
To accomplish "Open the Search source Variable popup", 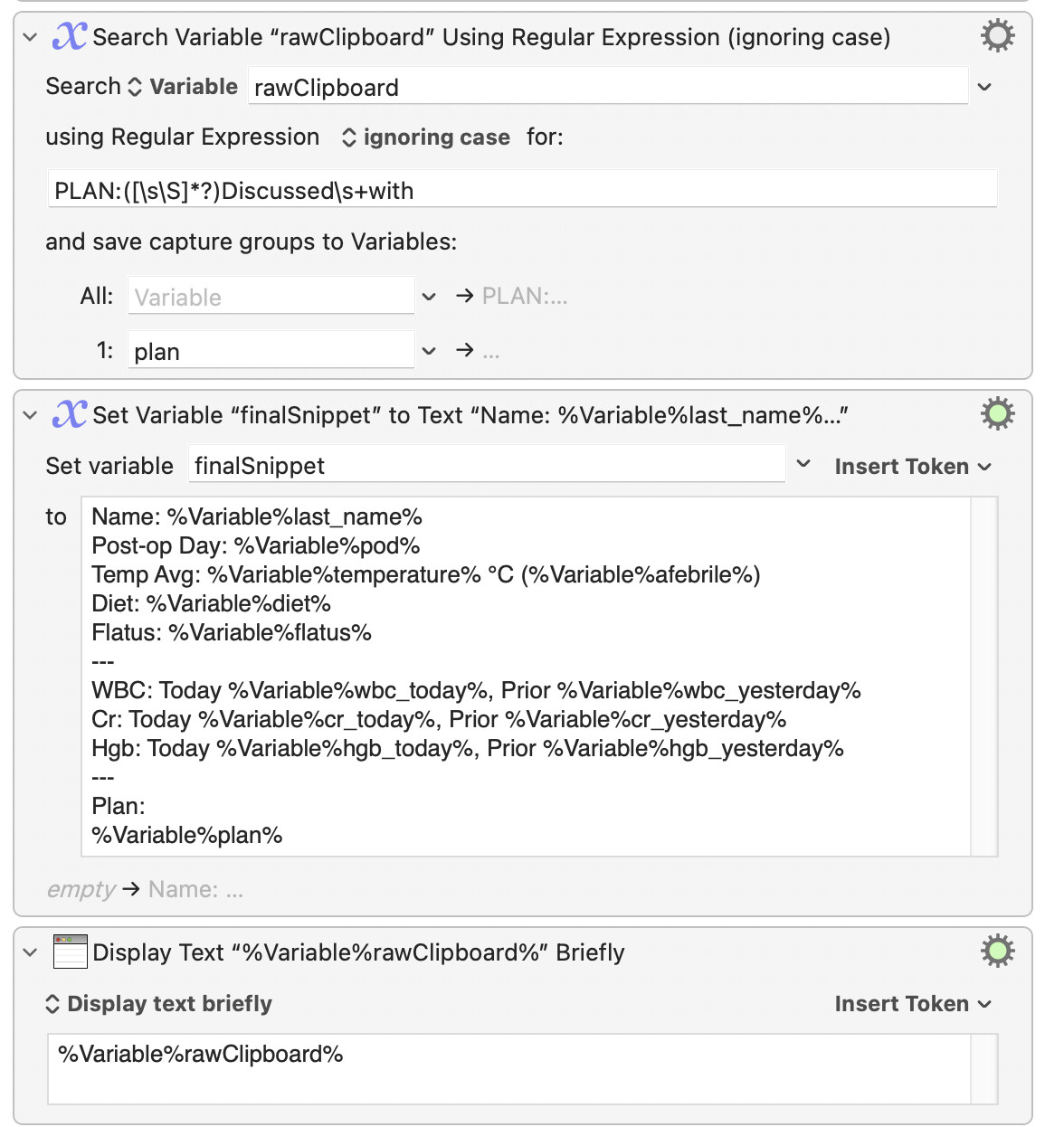I will click(x=183, y=87).
